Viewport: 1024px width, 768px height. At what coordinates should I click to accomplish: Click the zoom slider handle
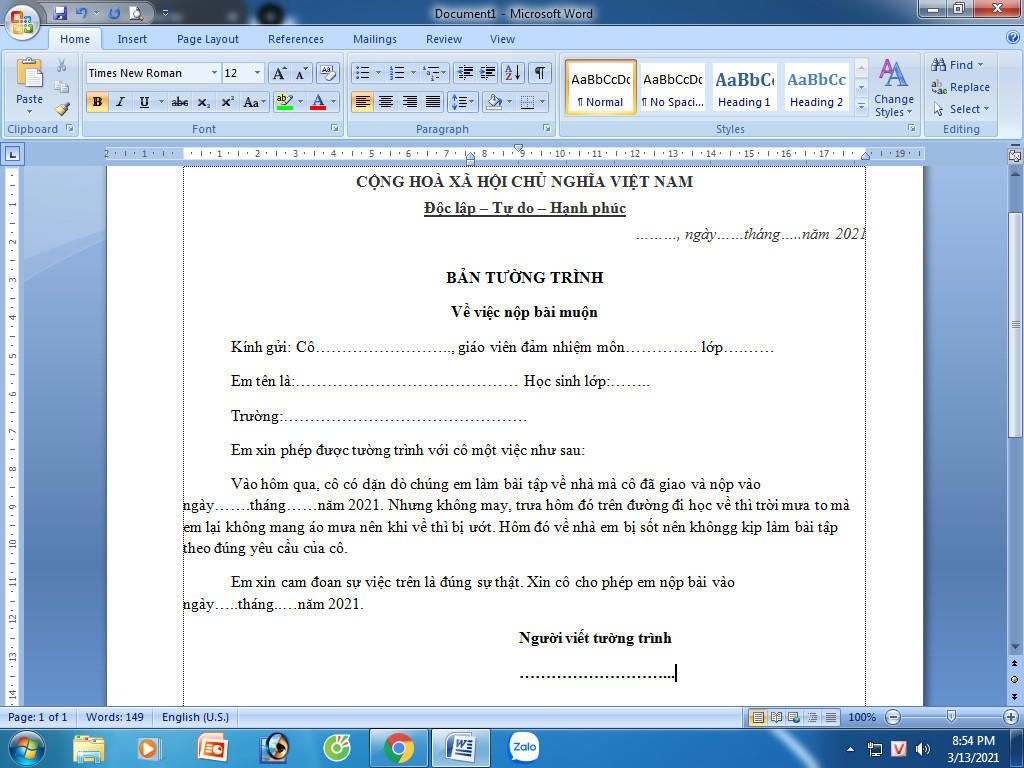point(951,717)
